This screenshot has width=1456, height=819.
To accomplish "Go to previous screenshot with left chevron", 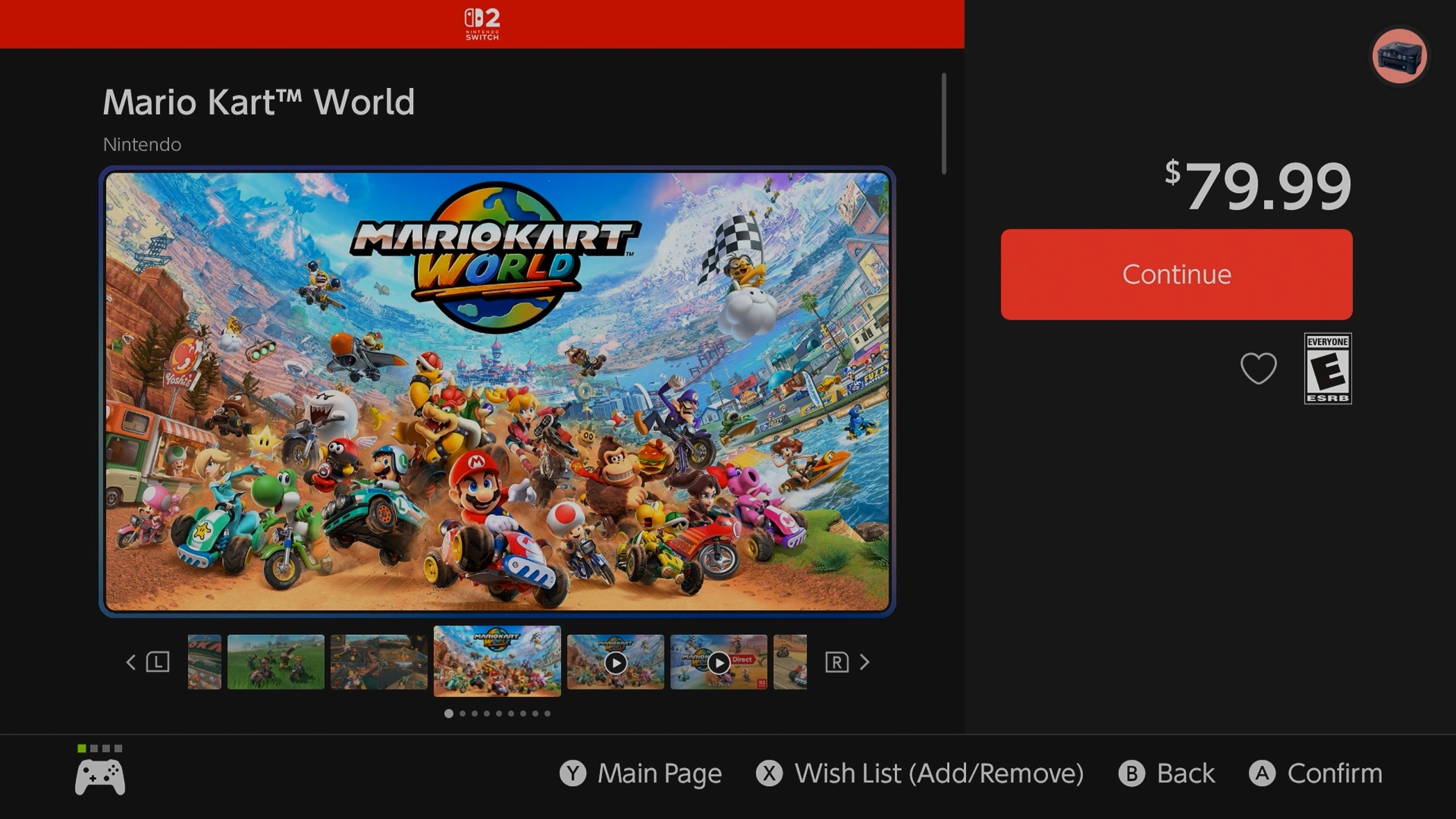I will pos(131,662).
